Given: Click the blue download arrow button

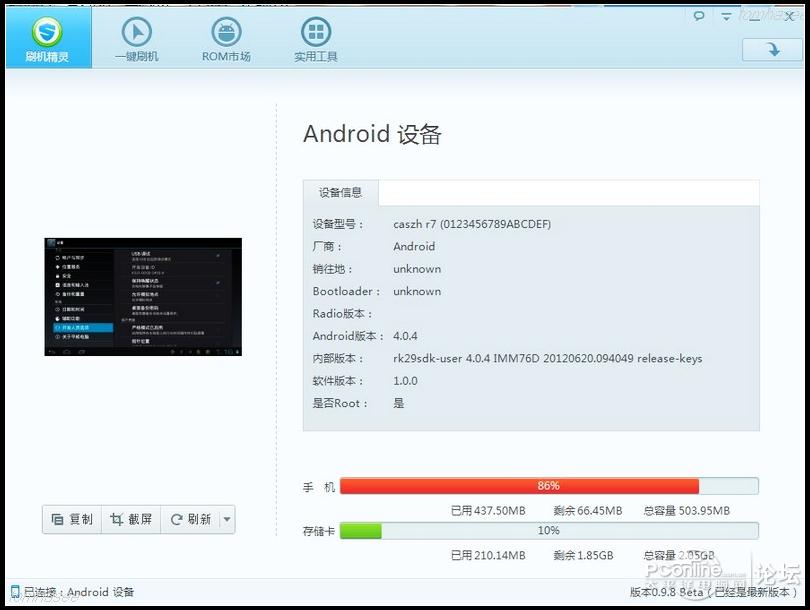Looking at the screenshot, I should (x=771, y=49).
